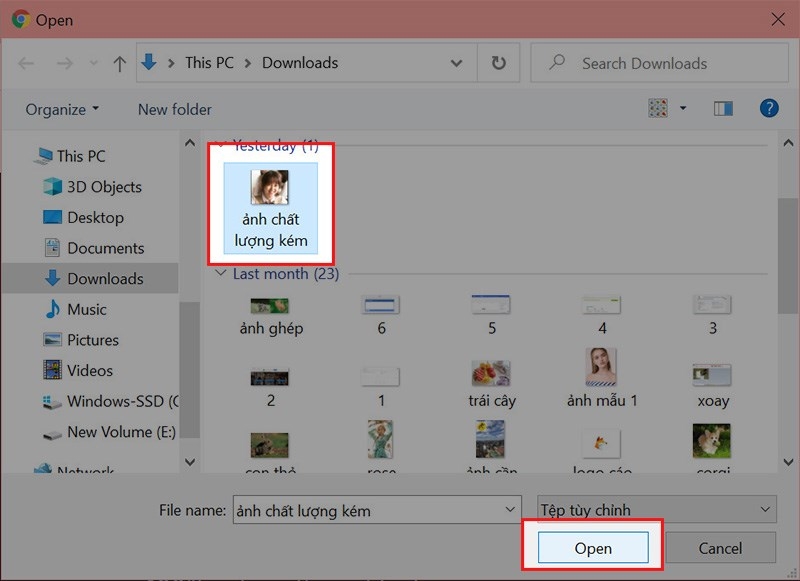Open the Help question mark icon
Viewport: 800px width, 581px height.
(x=769, y=108)
